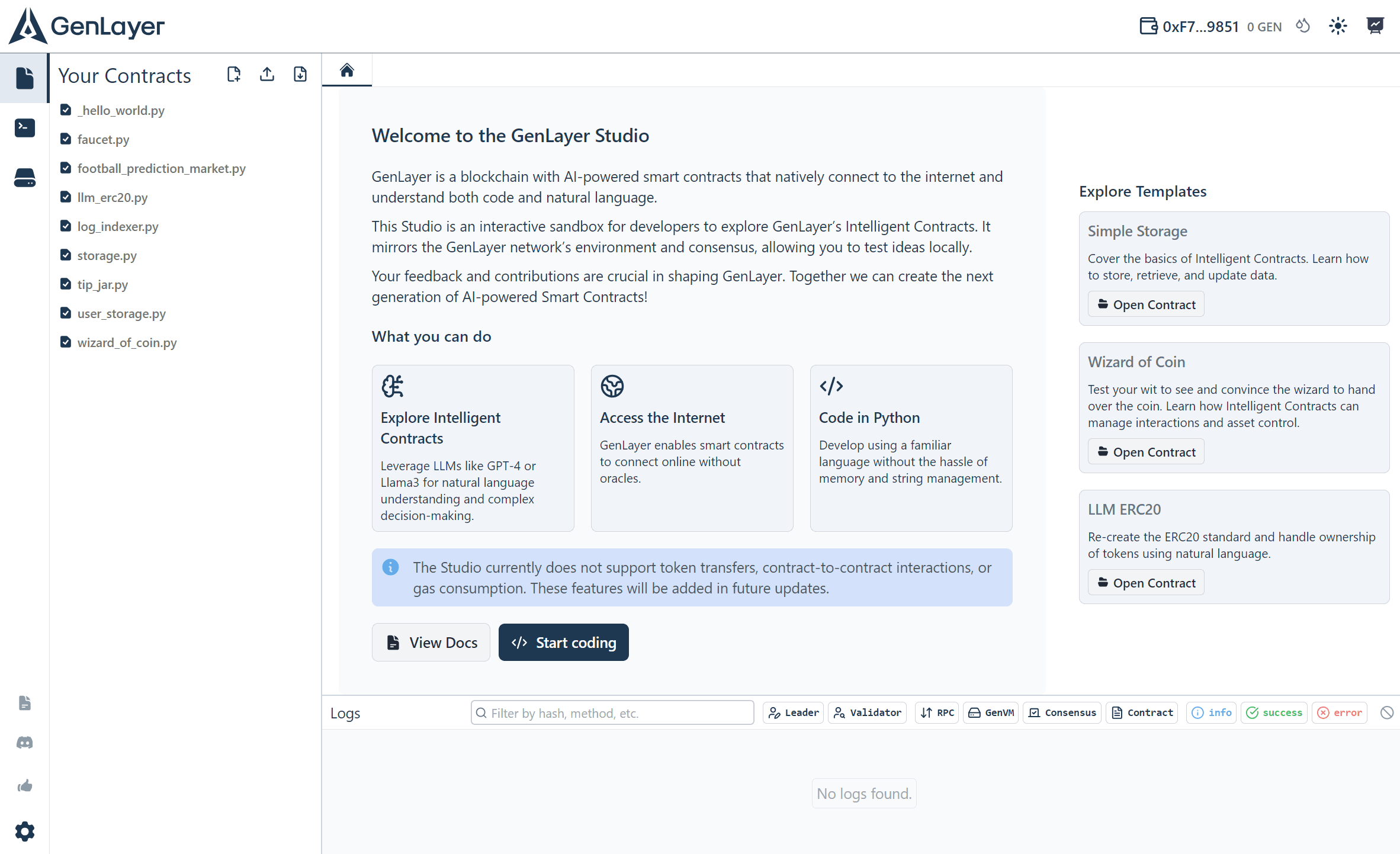1400x854 pixels.
Task: Open football_prediction_market.py contract file
Action: [x=161, y=168]
